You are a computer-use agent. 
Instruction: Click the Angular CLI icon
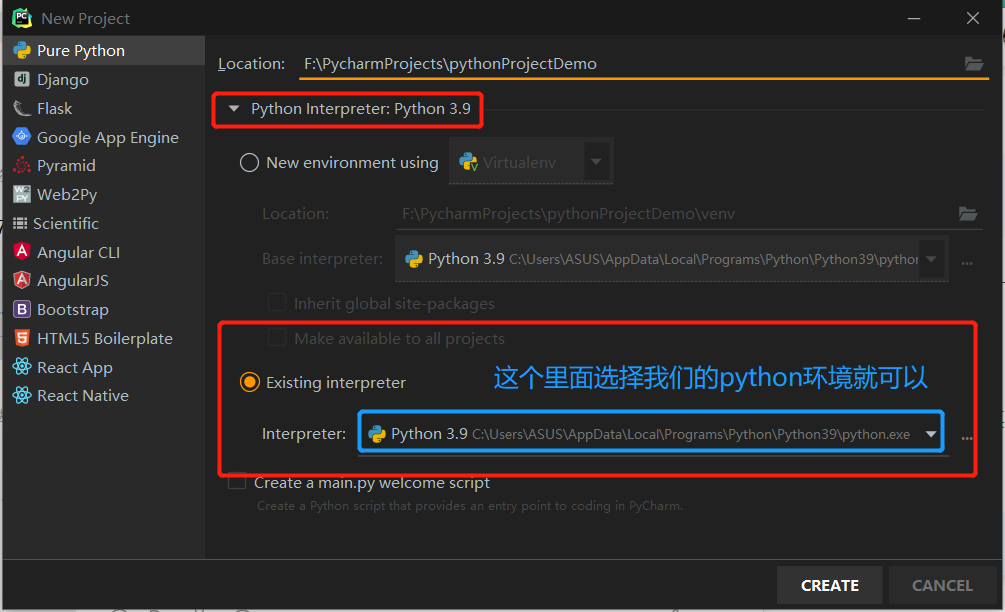pos(22,251)
